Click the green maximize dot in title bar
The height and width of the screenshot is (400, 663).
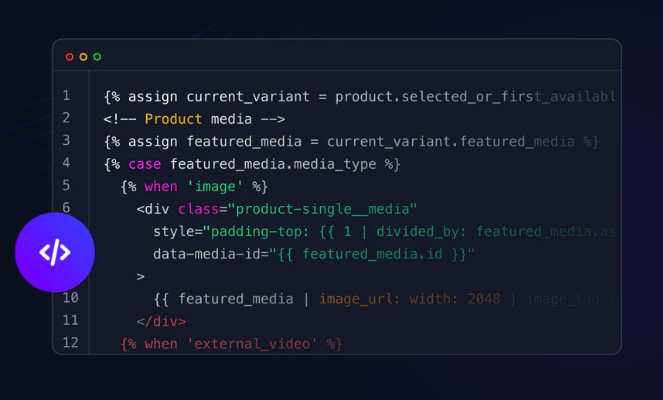(x=97, y=57)
